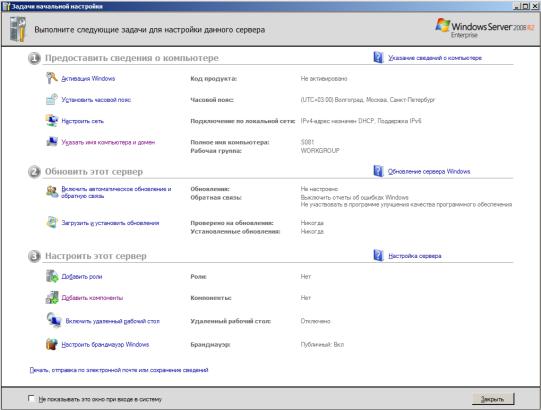This screenshot has height=410, width=541.
Task: Click Печать, отправка по электронной почте link
Action: point(119,370)
